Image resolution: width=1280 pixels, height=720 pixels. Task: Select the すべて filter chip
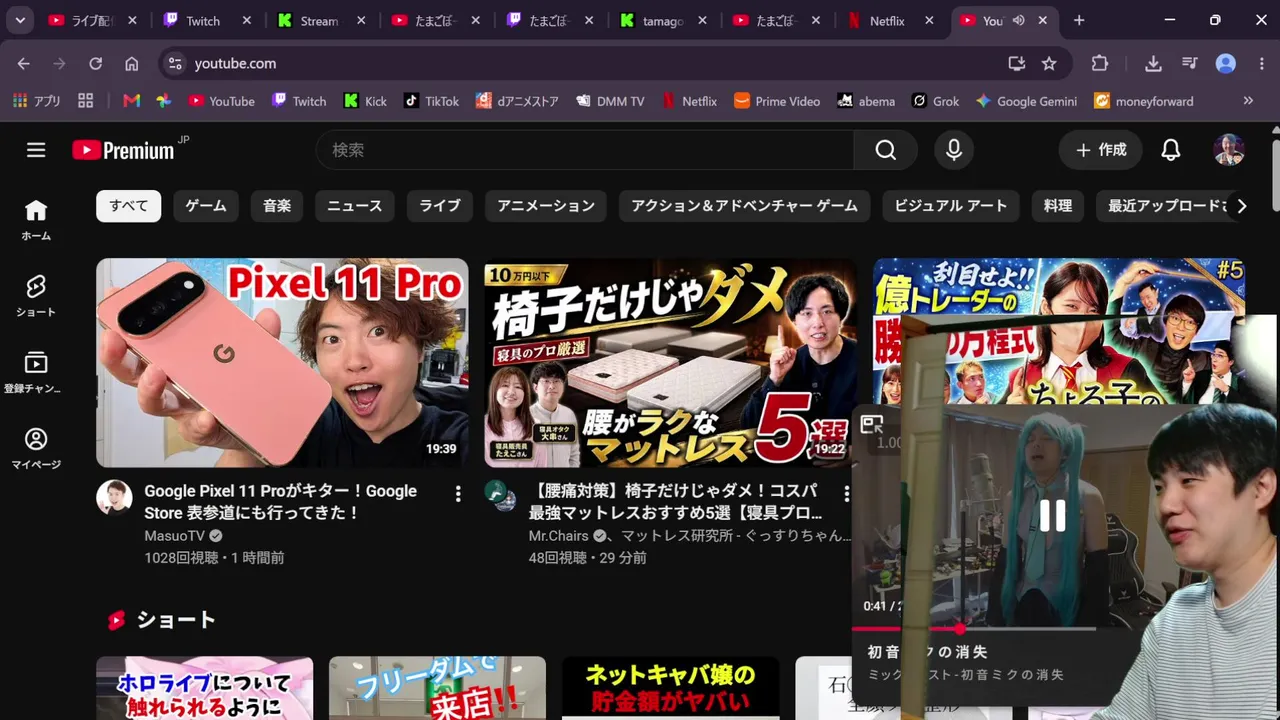click(128, 206)
